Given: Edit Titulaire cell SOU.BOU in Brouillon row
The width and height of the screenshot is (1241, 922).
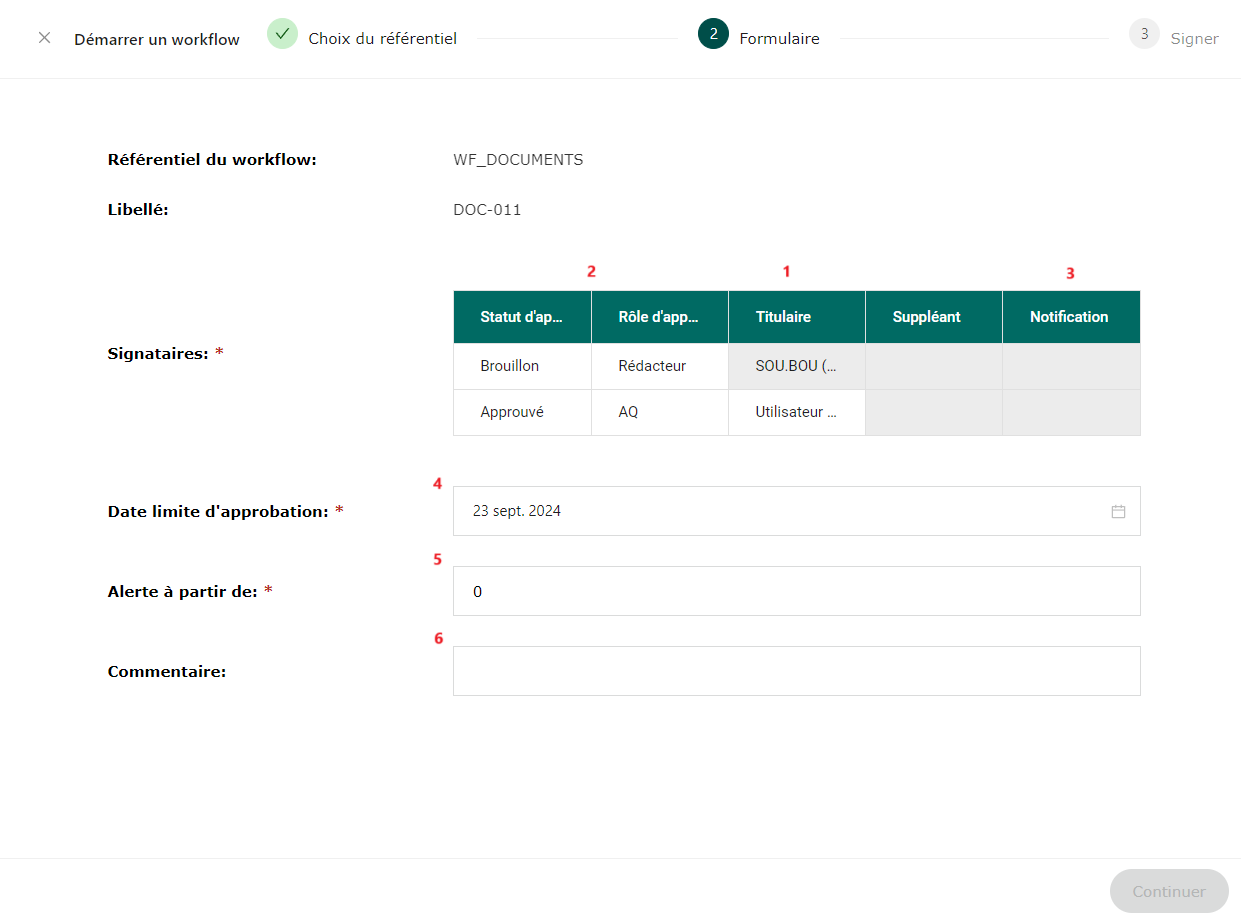Looking at the screenshot, I should (796, 366).
